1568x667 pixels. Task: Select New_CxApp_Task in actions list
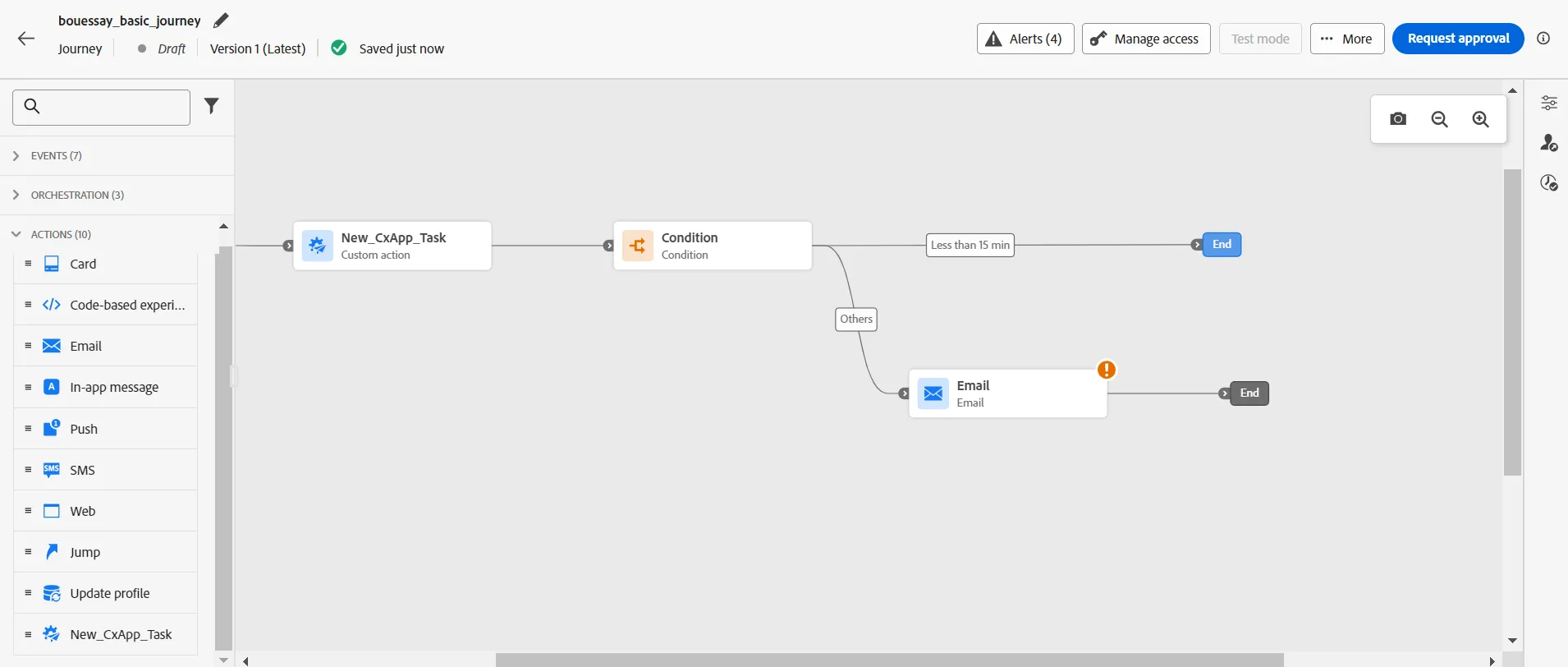coord(106,634)
